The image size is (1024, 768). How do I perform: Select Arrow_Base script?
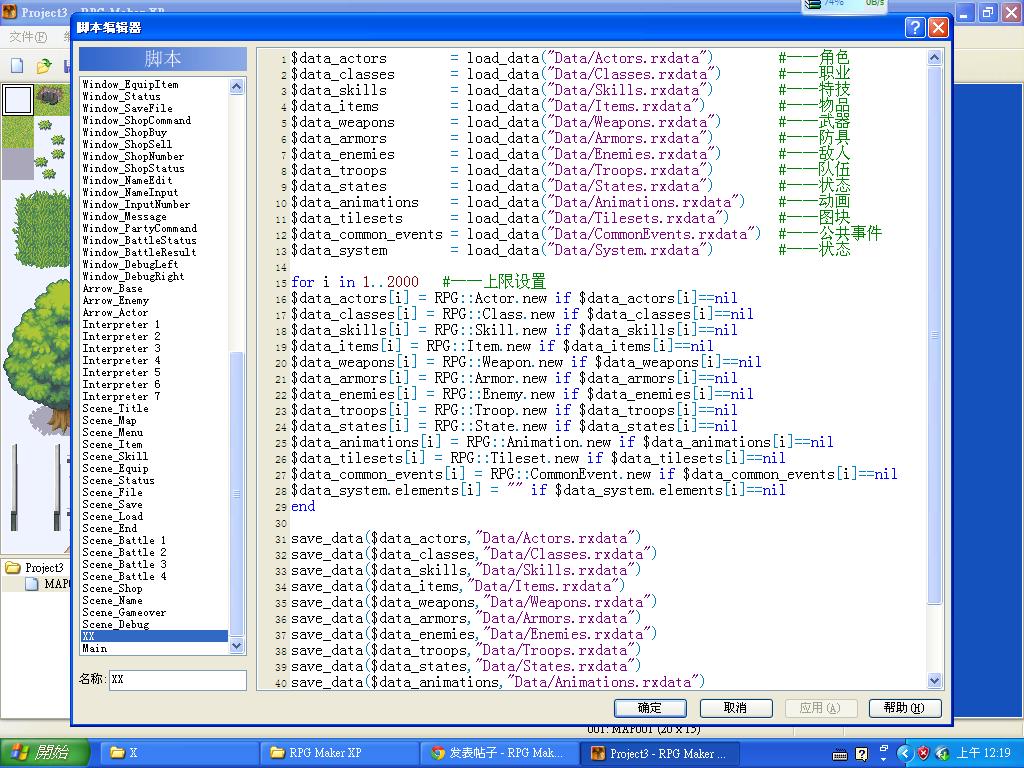112,288
